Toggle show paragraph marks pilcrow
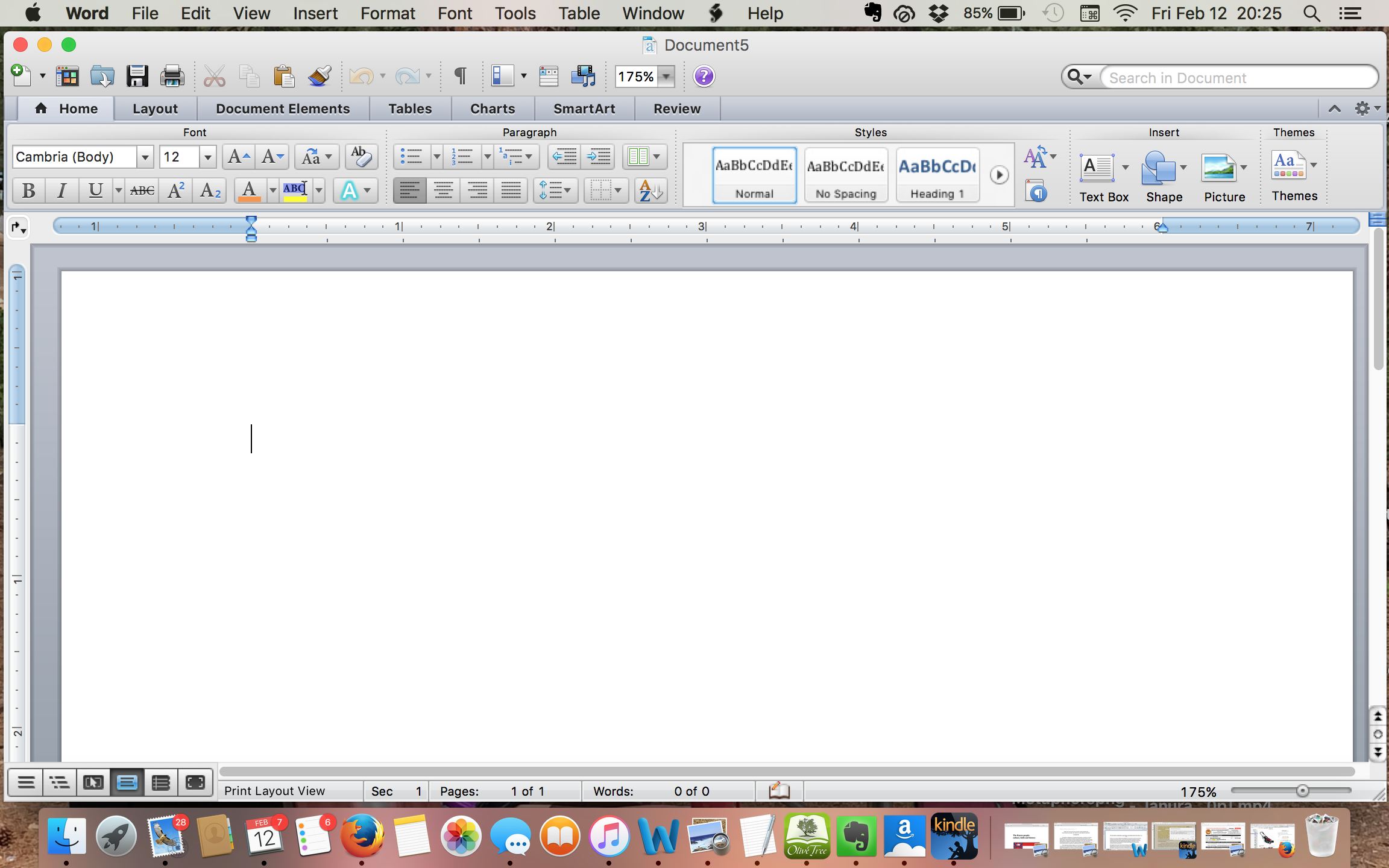 coord(460,77)
